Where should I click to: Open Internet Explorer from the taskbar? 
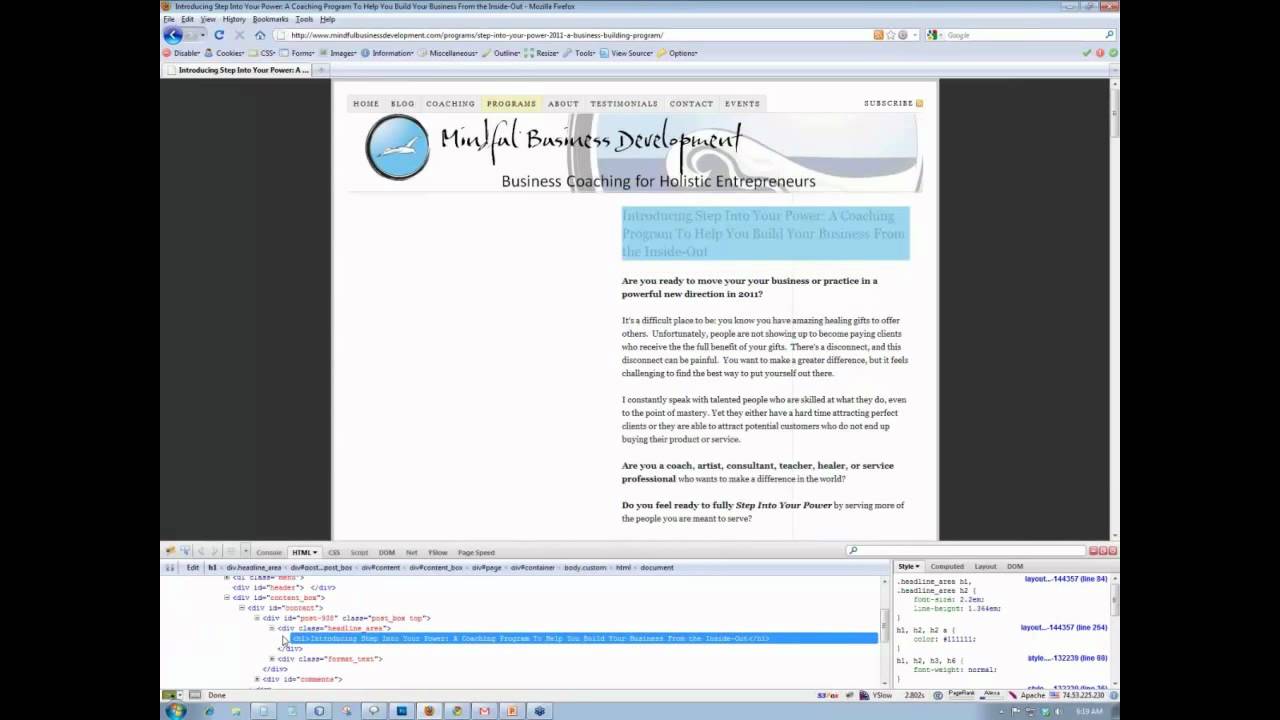208,711
